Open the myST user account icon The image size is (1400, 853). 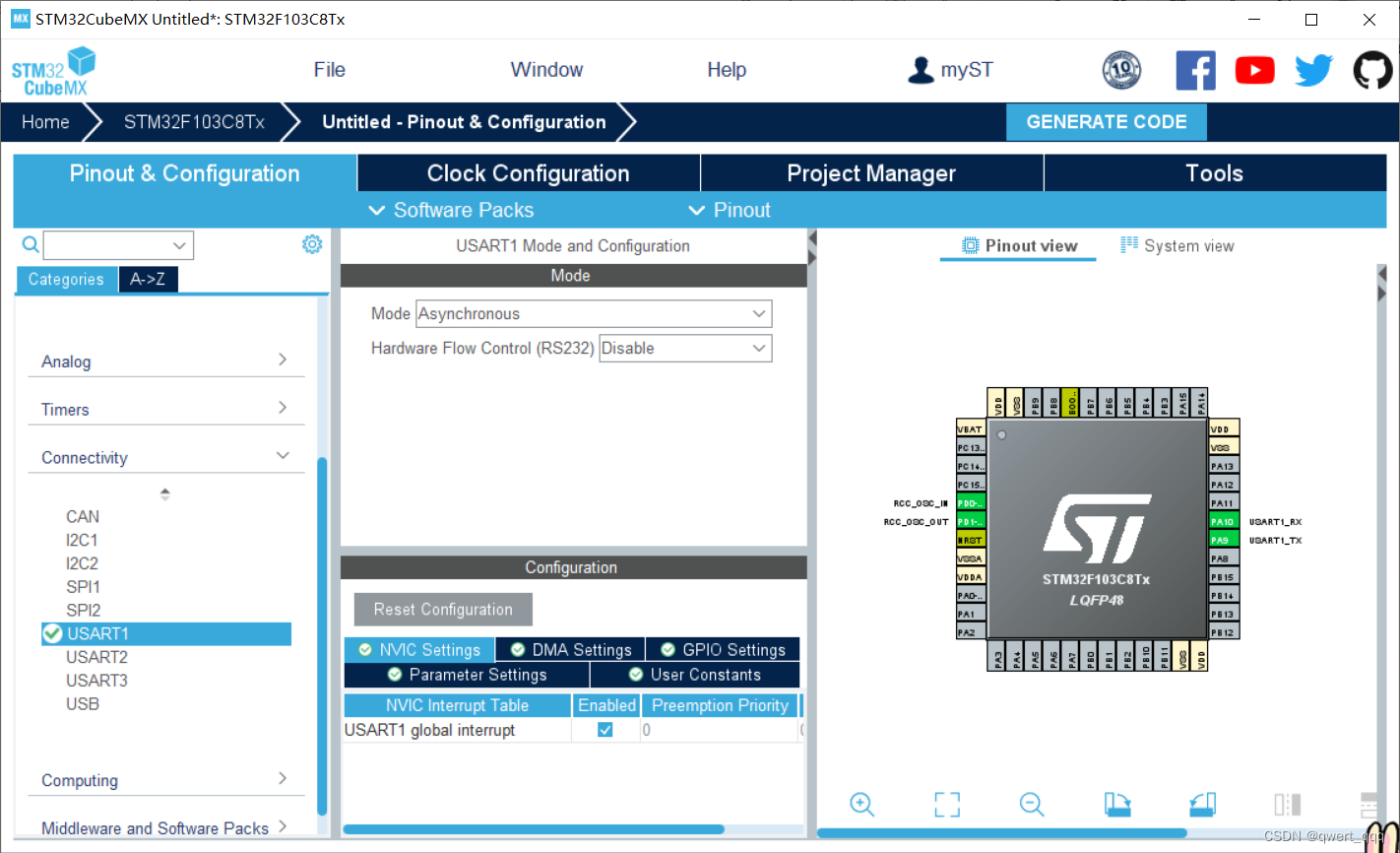click(921, 70)
